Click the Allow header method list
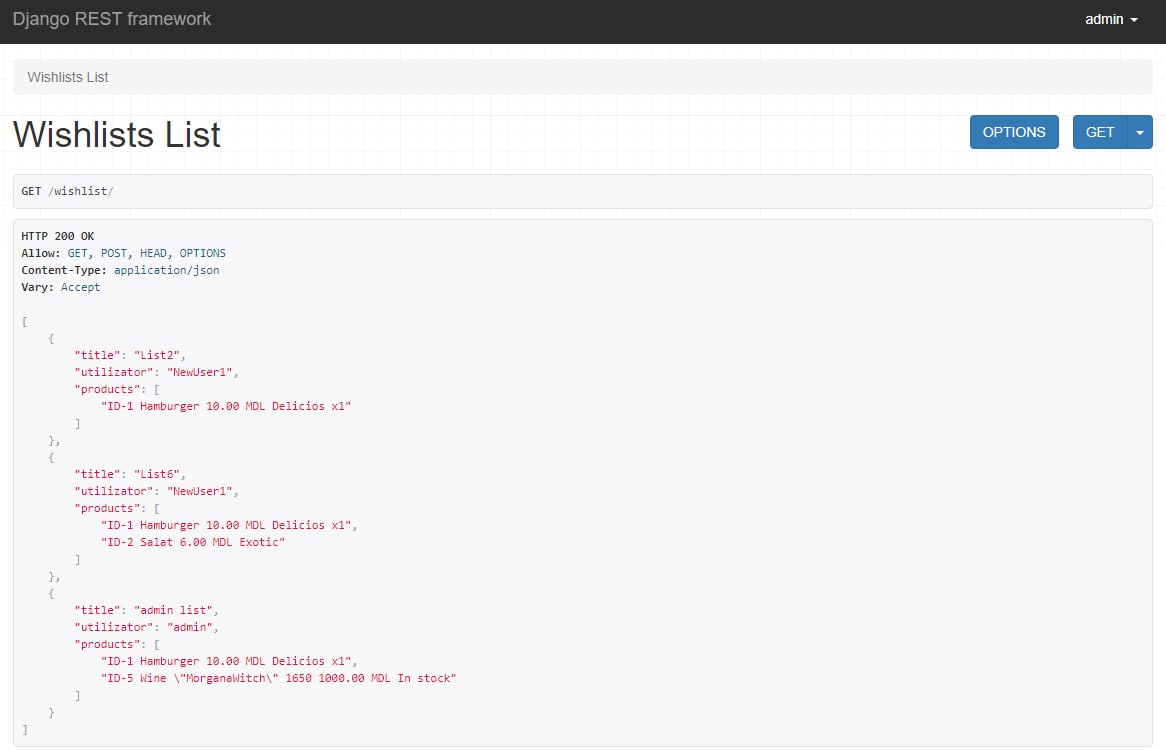This screenshot has height=750, width=1166. [146, 253]
